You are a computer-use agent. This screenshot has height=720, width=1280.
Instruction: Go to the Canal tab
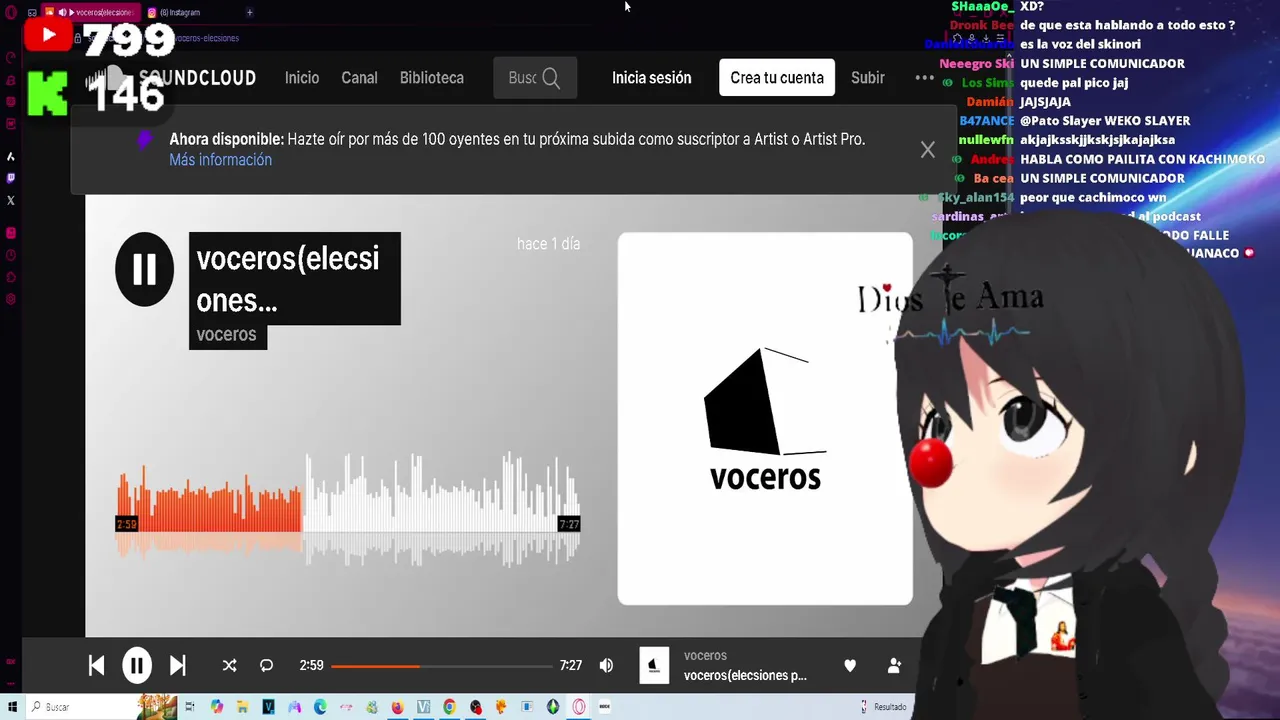tap(359, 78)
